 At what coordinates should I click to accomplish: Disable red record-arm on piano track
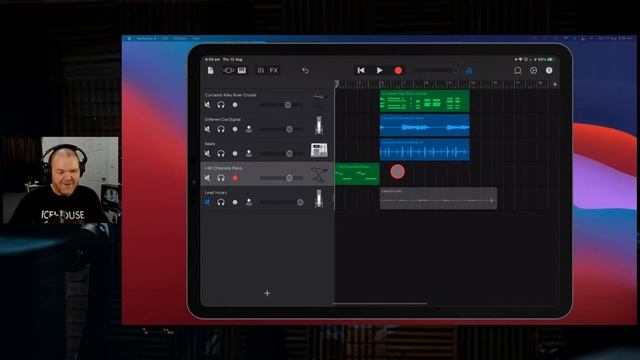(x=235, y=178)
